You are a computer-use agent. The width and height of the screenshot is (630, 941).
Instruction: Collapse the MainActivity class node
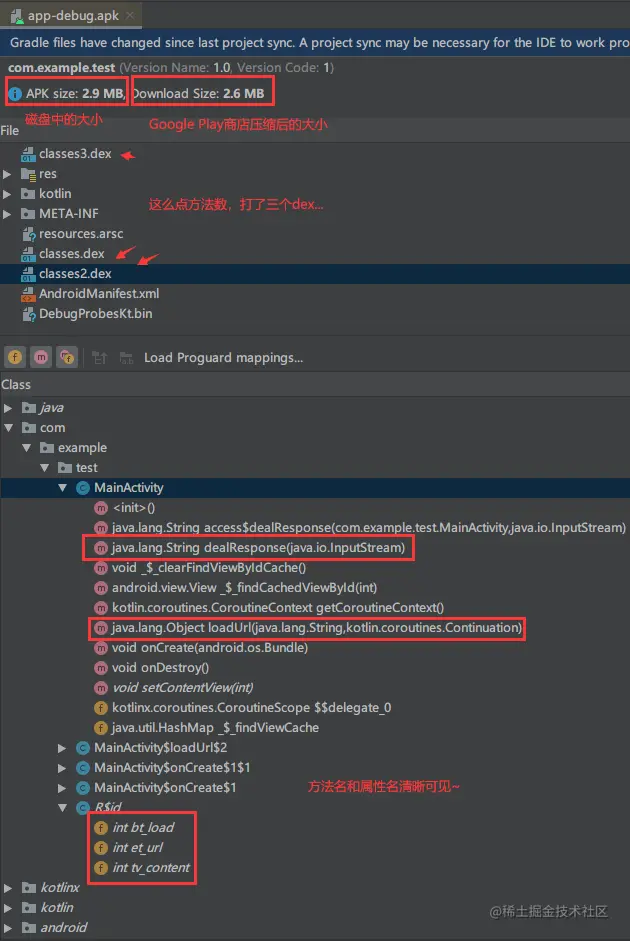(x=62, y=488)
